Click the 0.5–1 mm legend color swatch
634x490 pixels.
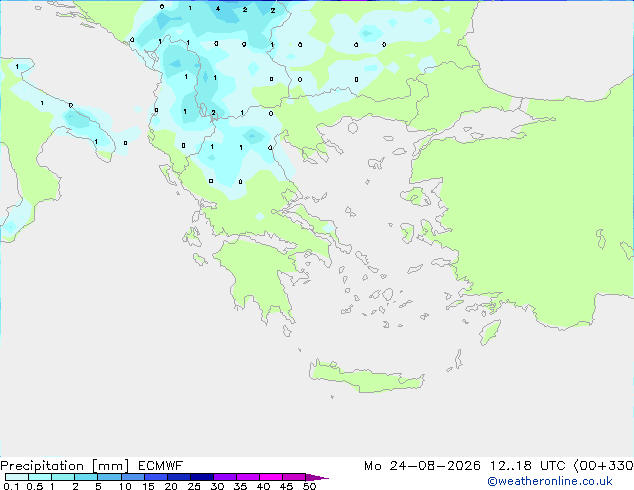click(x=40, y=477)
